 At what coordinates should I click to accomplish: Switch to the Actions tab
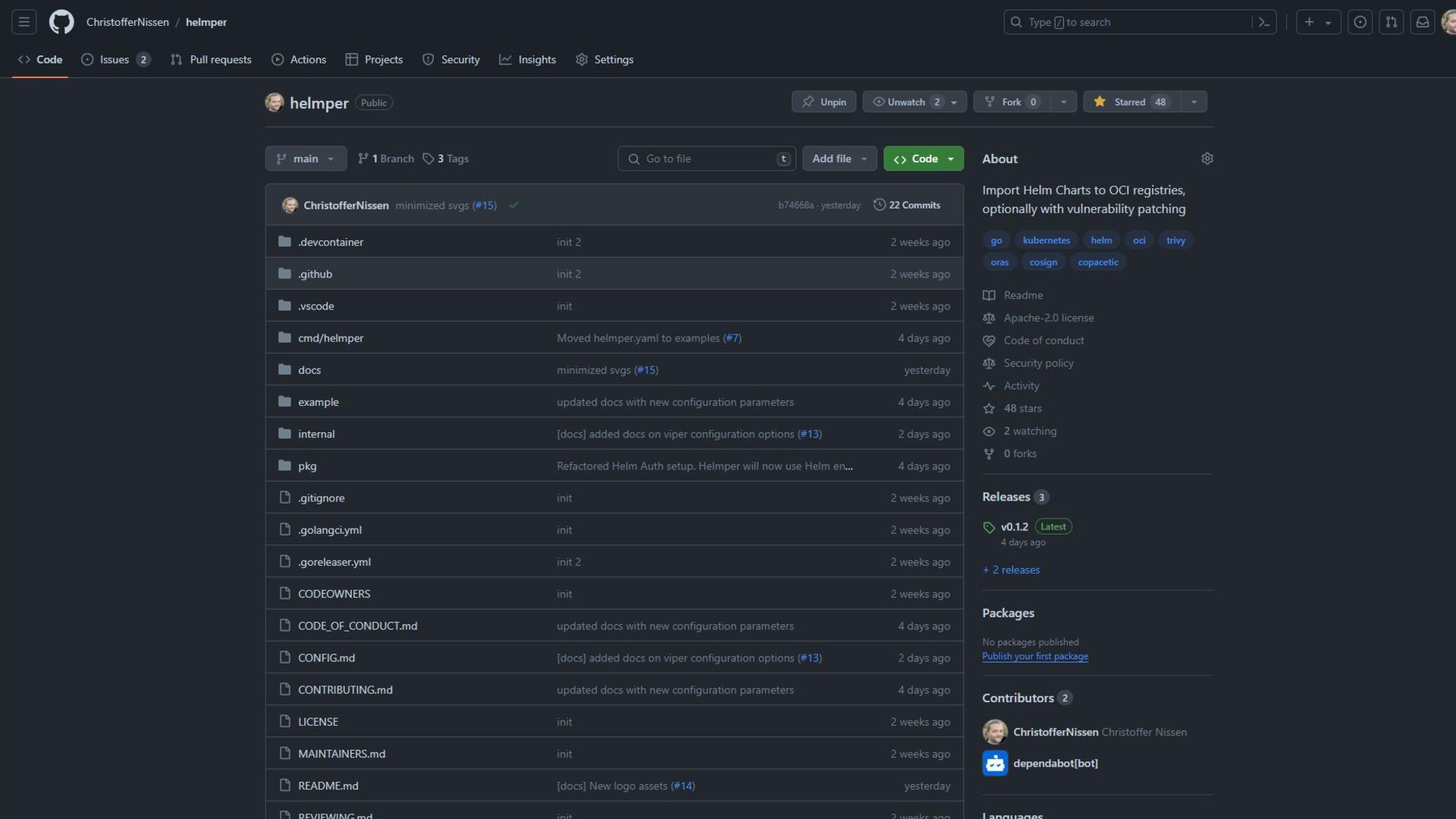299,59
